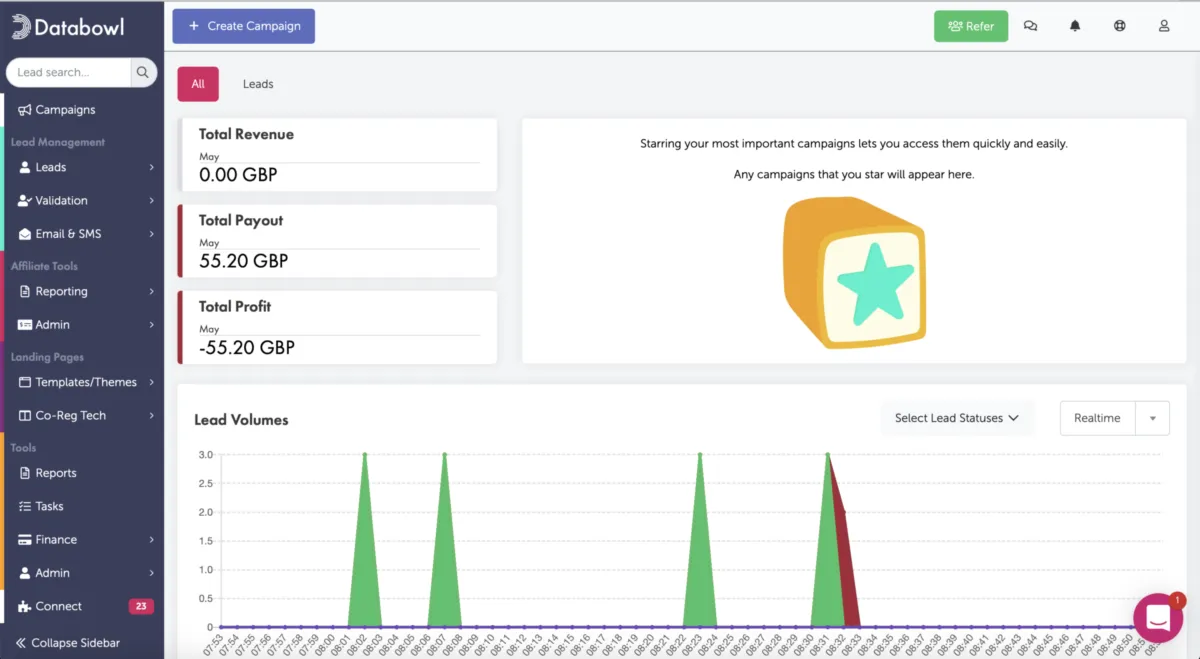Viewport: 1200px width, 659px height.
Task: Select the All tab
Action: (x=198, y=84)
